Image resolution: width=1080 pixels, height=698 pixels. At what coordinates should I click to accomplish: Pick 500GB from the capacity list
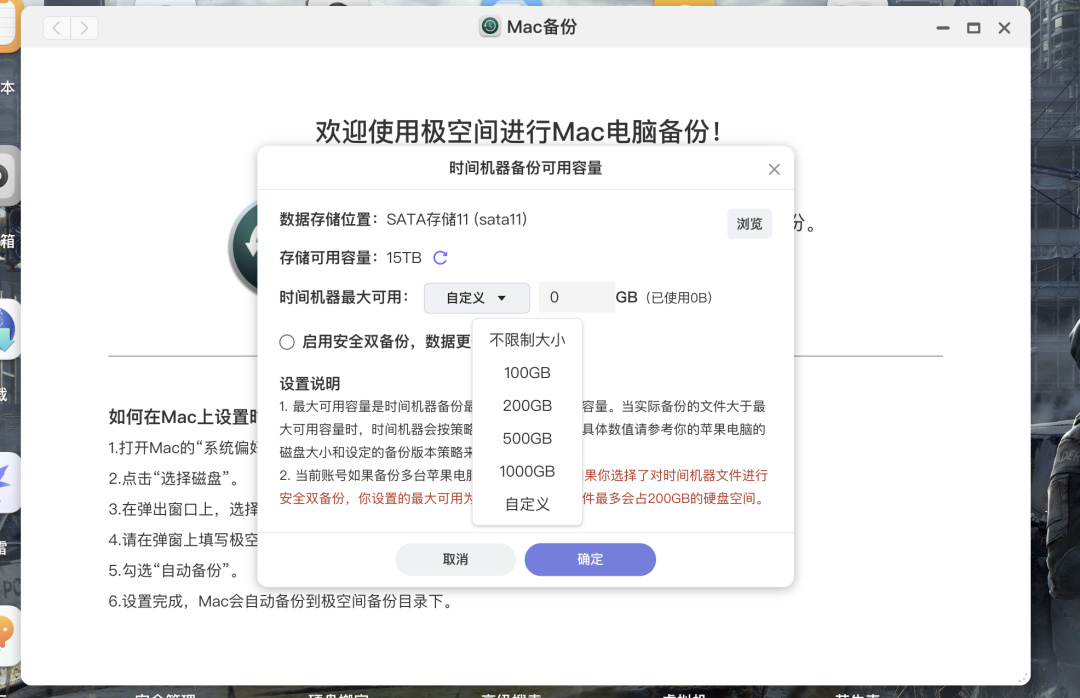coord(528,439)
